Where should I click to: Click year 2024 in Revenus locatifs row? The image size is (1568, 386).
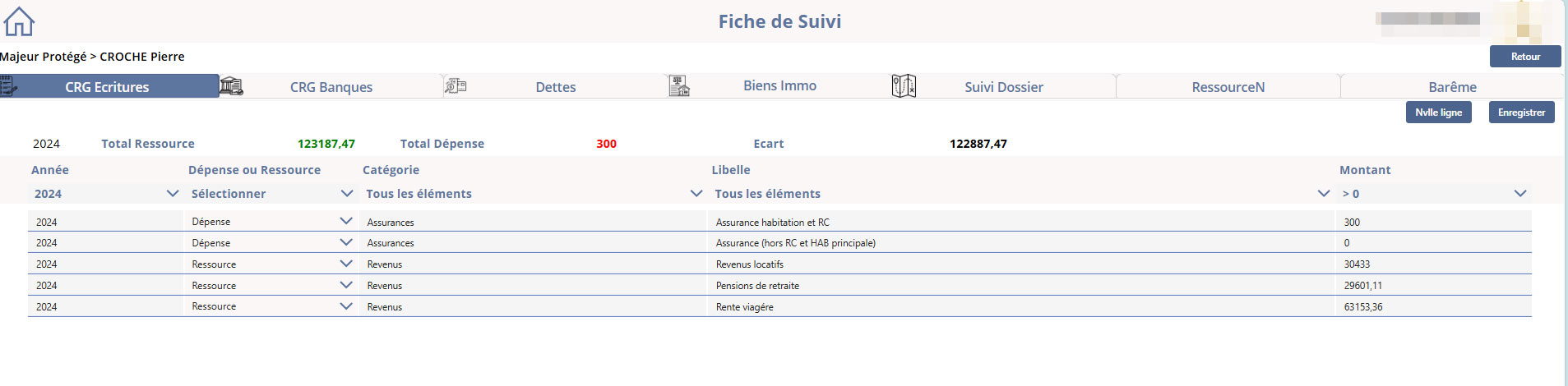point(105,264)
